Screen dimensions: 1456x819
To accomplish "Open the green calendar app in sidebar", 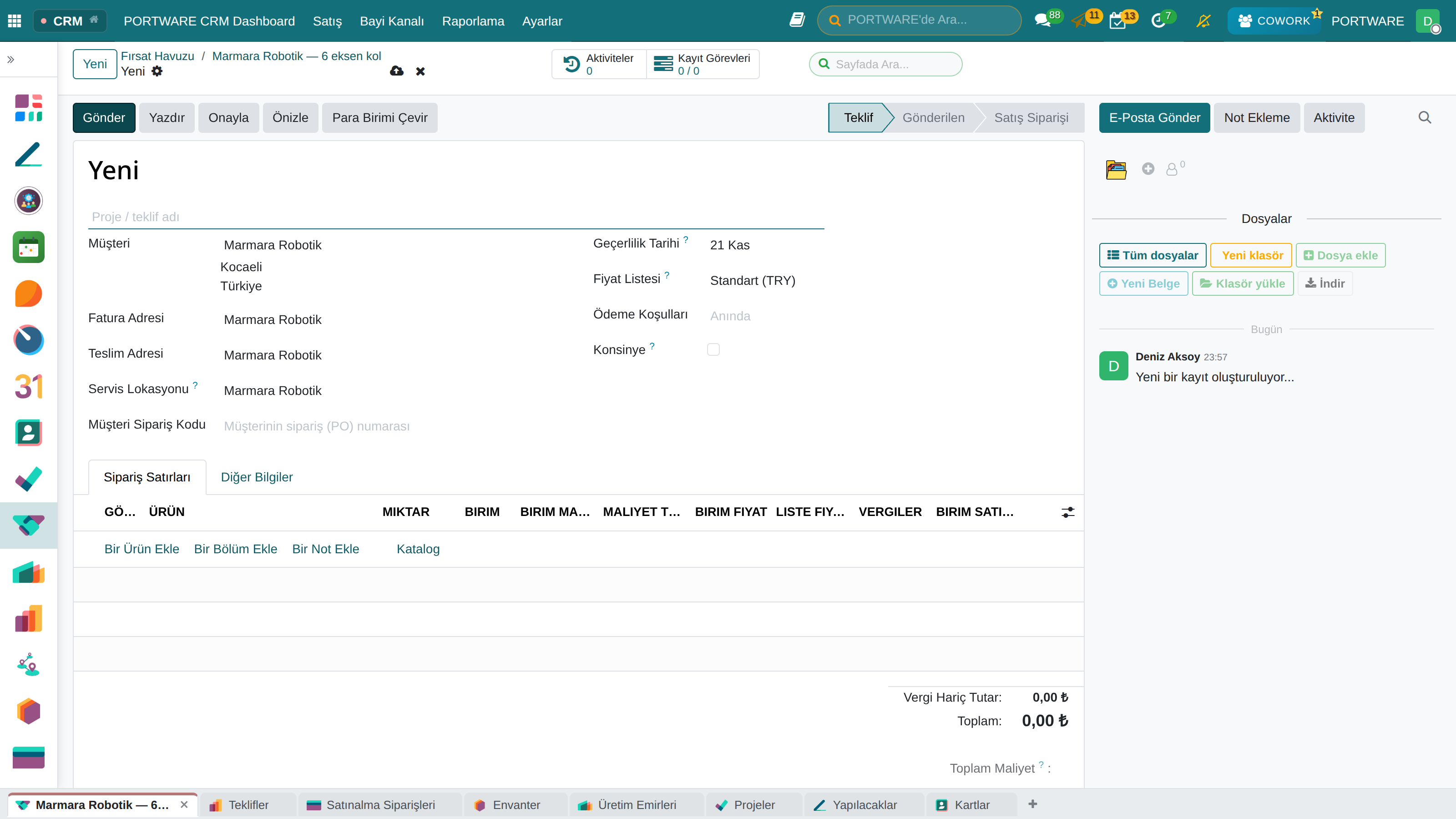I will click(28, 247).
